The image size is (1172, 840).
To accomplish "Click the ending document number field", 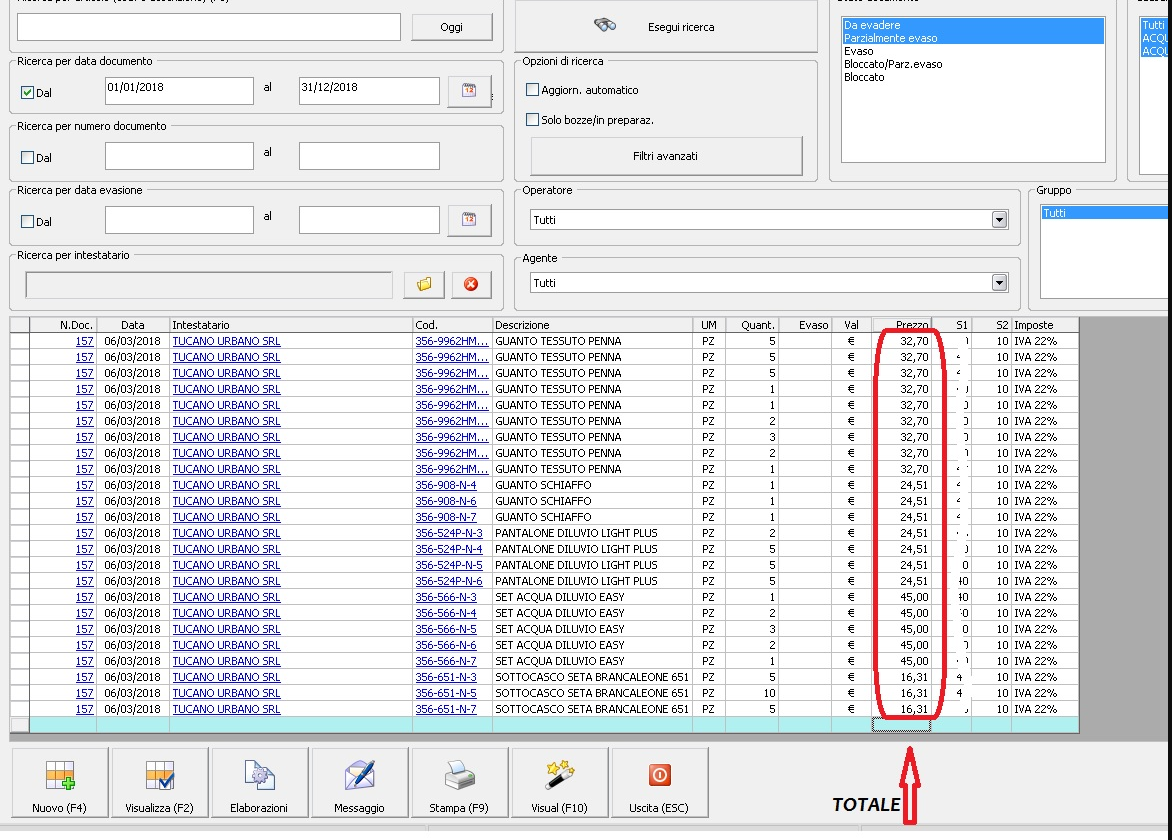I will coord(369,156).
